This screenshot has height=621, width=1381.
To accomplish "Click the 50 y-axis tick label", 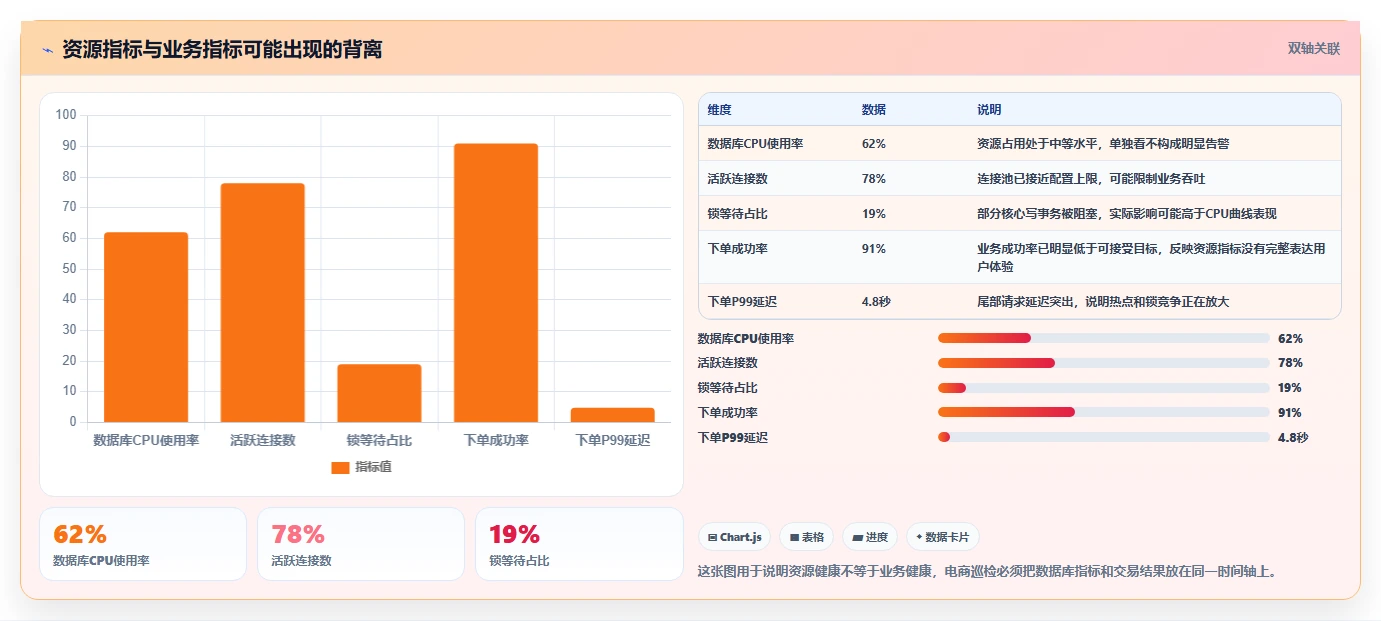I will (69, 269).
